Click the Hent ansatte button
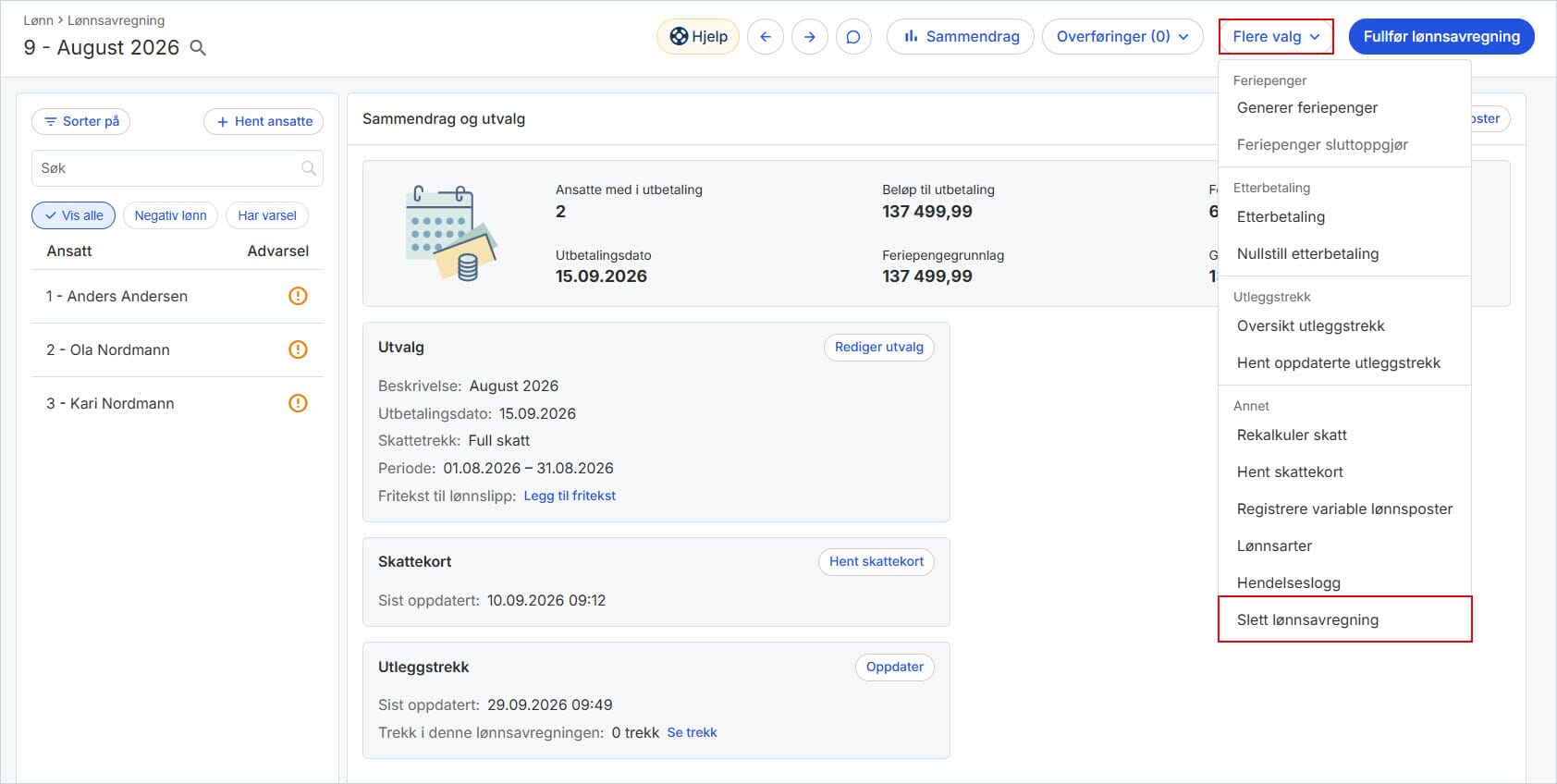The height and width of the screenshot is (784, 1557). tap(264, 121)
